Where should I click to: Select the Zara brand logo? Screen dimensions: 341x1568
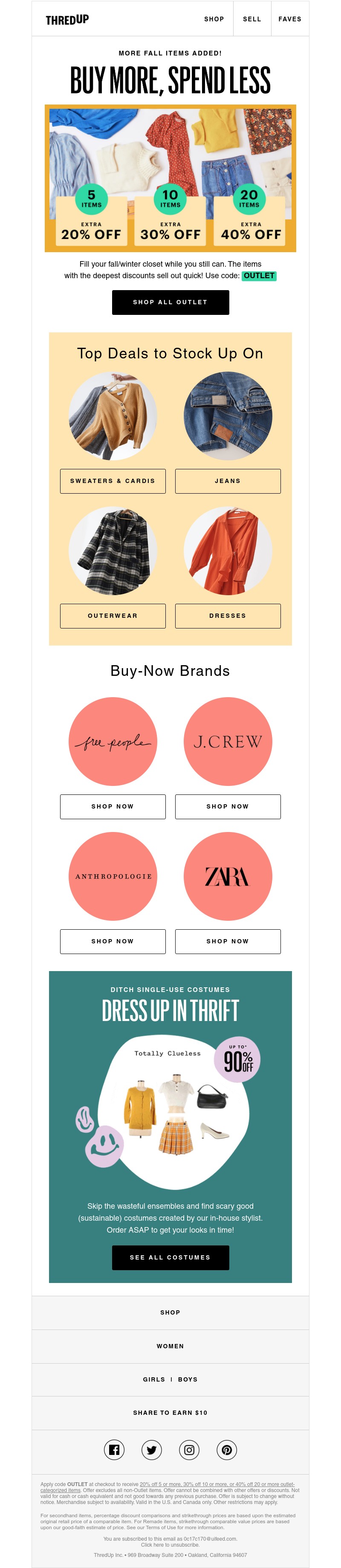228,876
